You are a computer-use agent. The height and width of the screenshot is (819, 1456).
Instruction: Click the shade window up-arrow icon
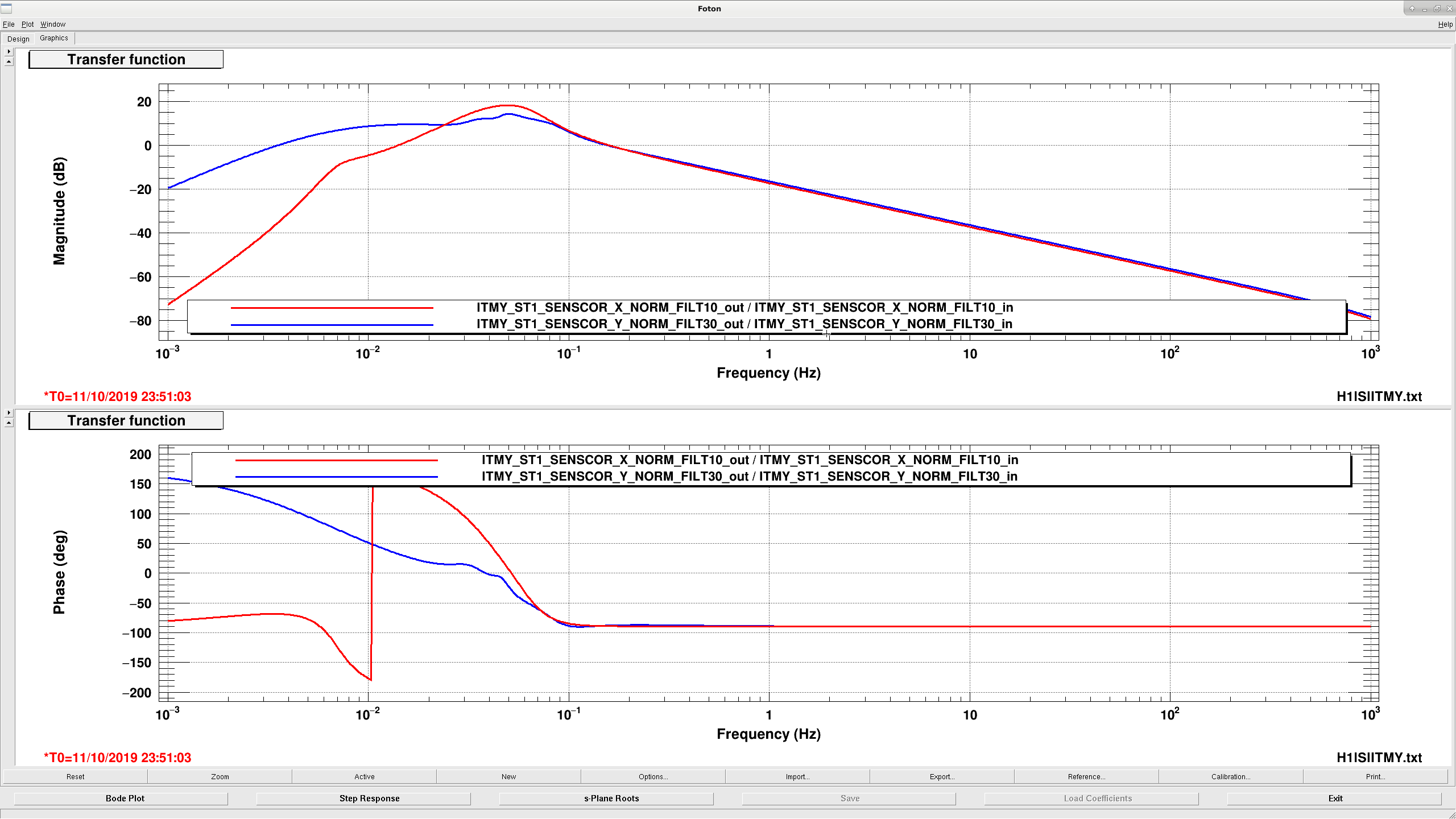[1412, 9]
